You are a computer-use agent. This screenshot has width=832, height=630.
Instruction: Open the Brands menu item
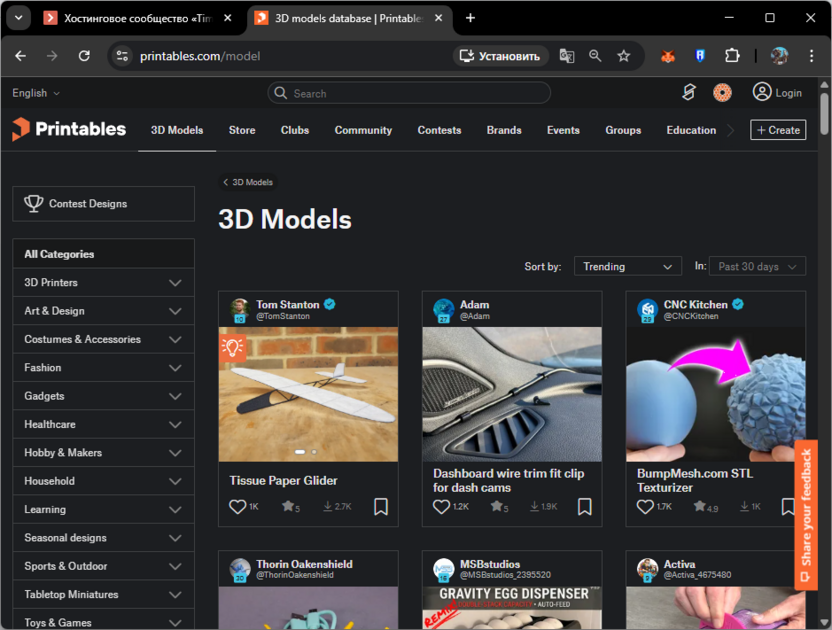click(x=504, y=130)
